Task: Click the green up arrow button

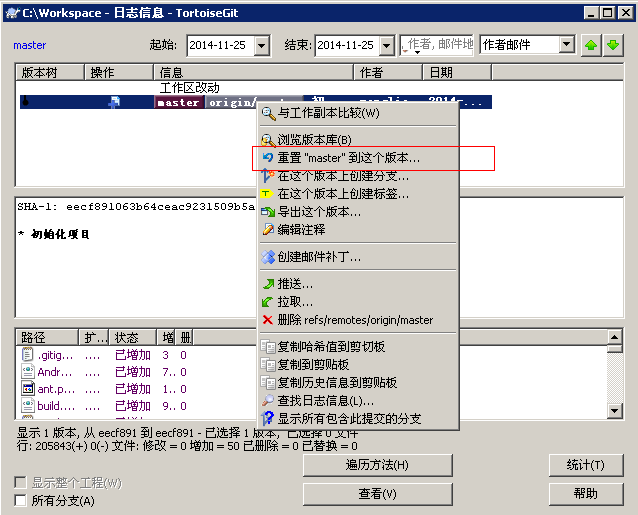Action: (592, 45)
